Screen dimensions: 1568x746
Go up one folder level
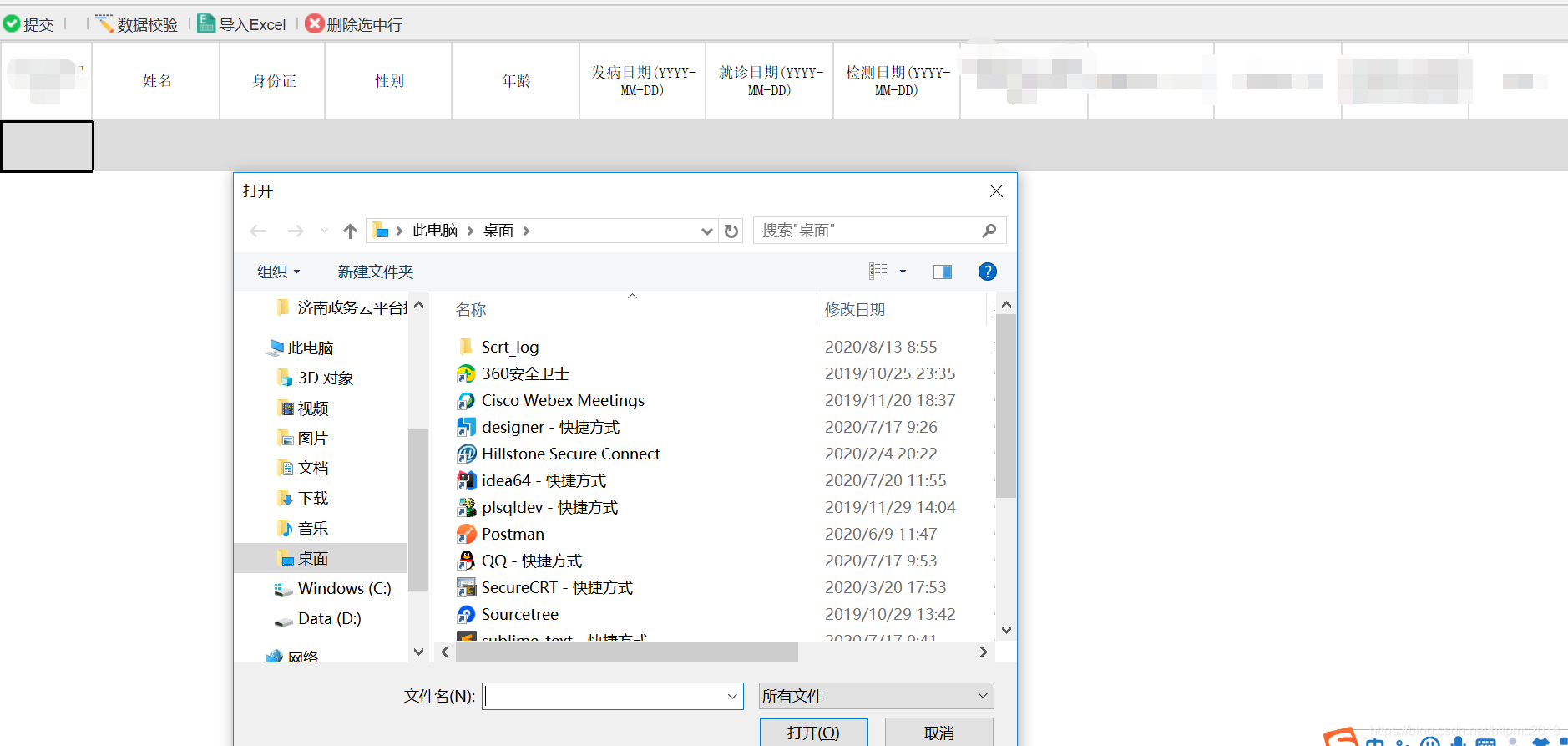(350, 231)
